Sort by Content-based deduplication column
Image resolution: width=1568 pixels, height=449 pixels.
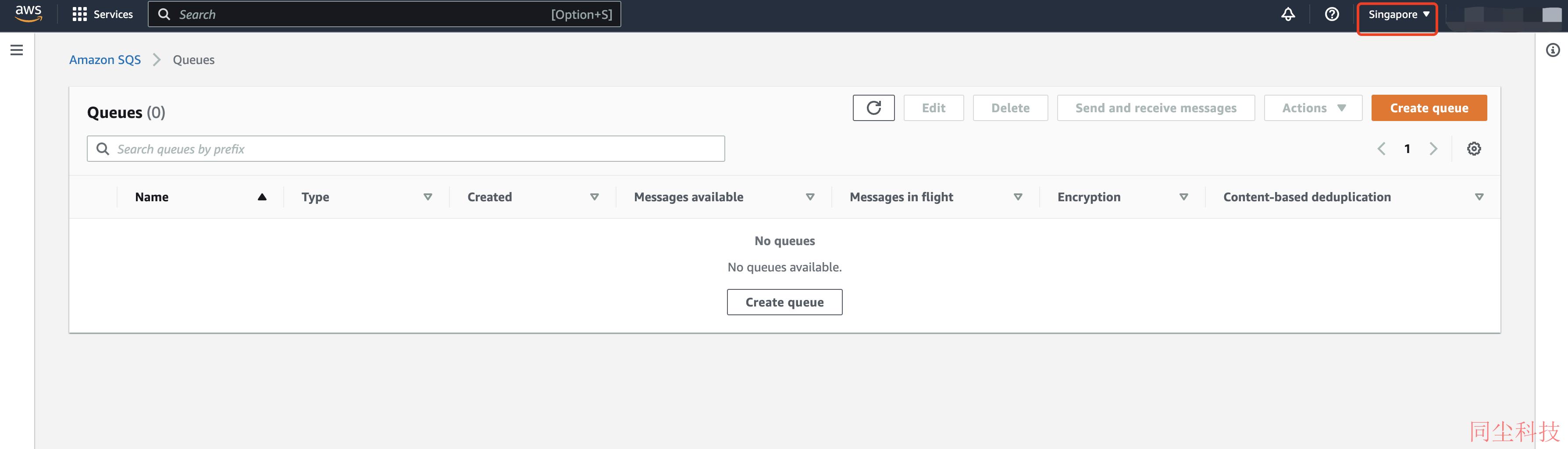1479,196
